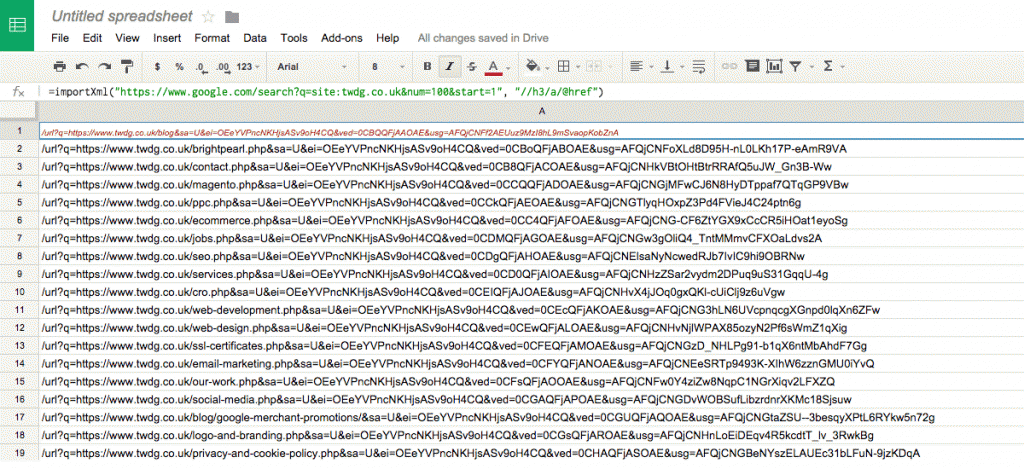Select cell with email-marketing.php URL
This screenshot has width=1024, height=469.
click(x=531, y=363)
